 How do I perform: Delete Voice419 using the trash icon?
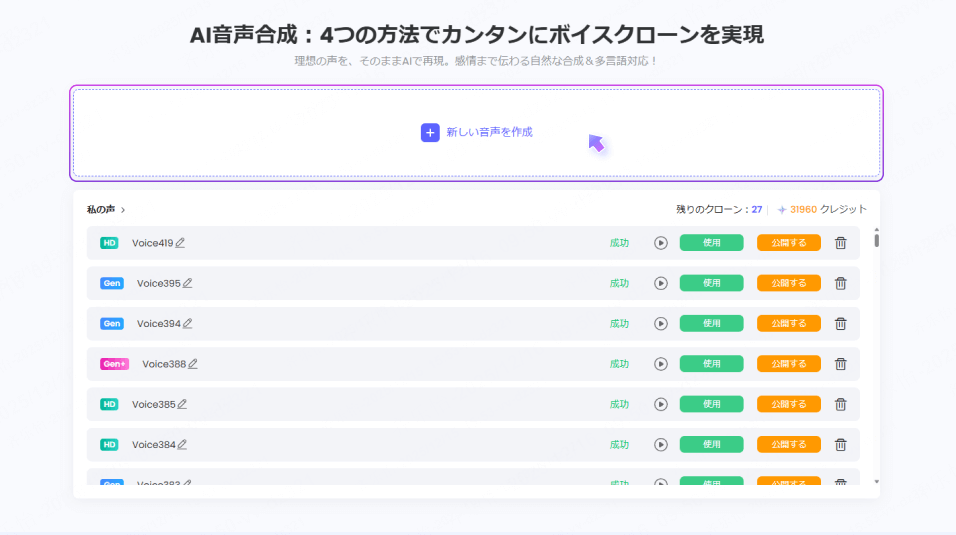(x=840, y=243)
